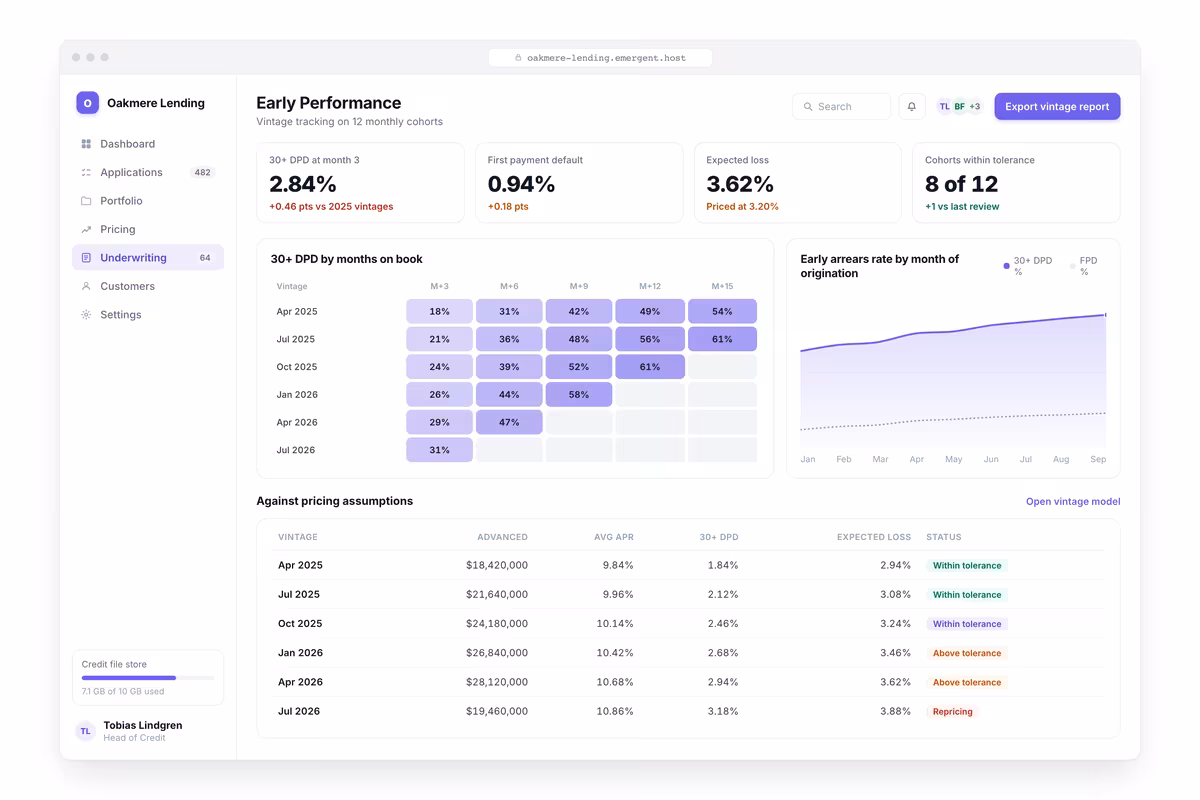Select the Apr 2025 row in pricing table
The height and width of the screenshot is (800, 1200).
click(688, 565)
